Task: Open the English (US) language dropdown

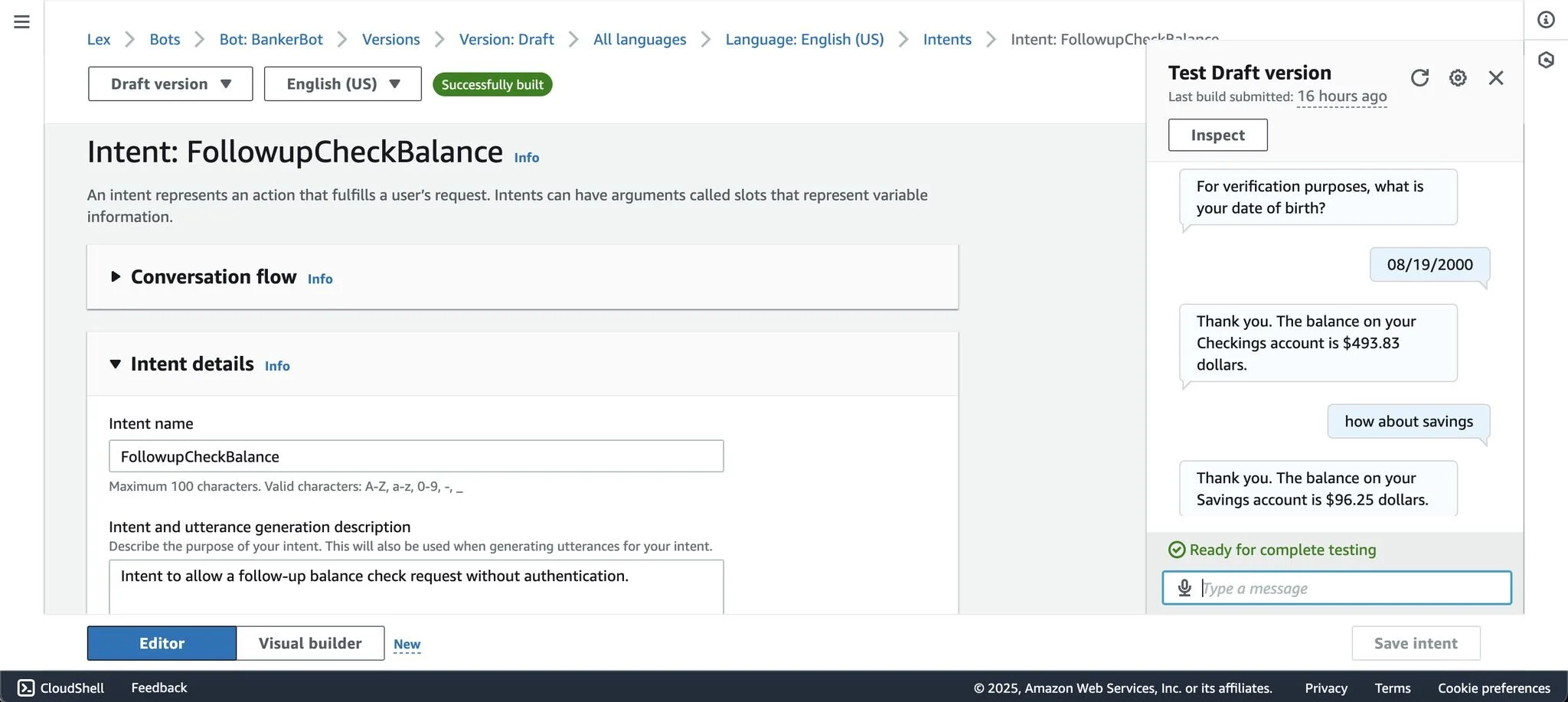Action: coord(342,83)
